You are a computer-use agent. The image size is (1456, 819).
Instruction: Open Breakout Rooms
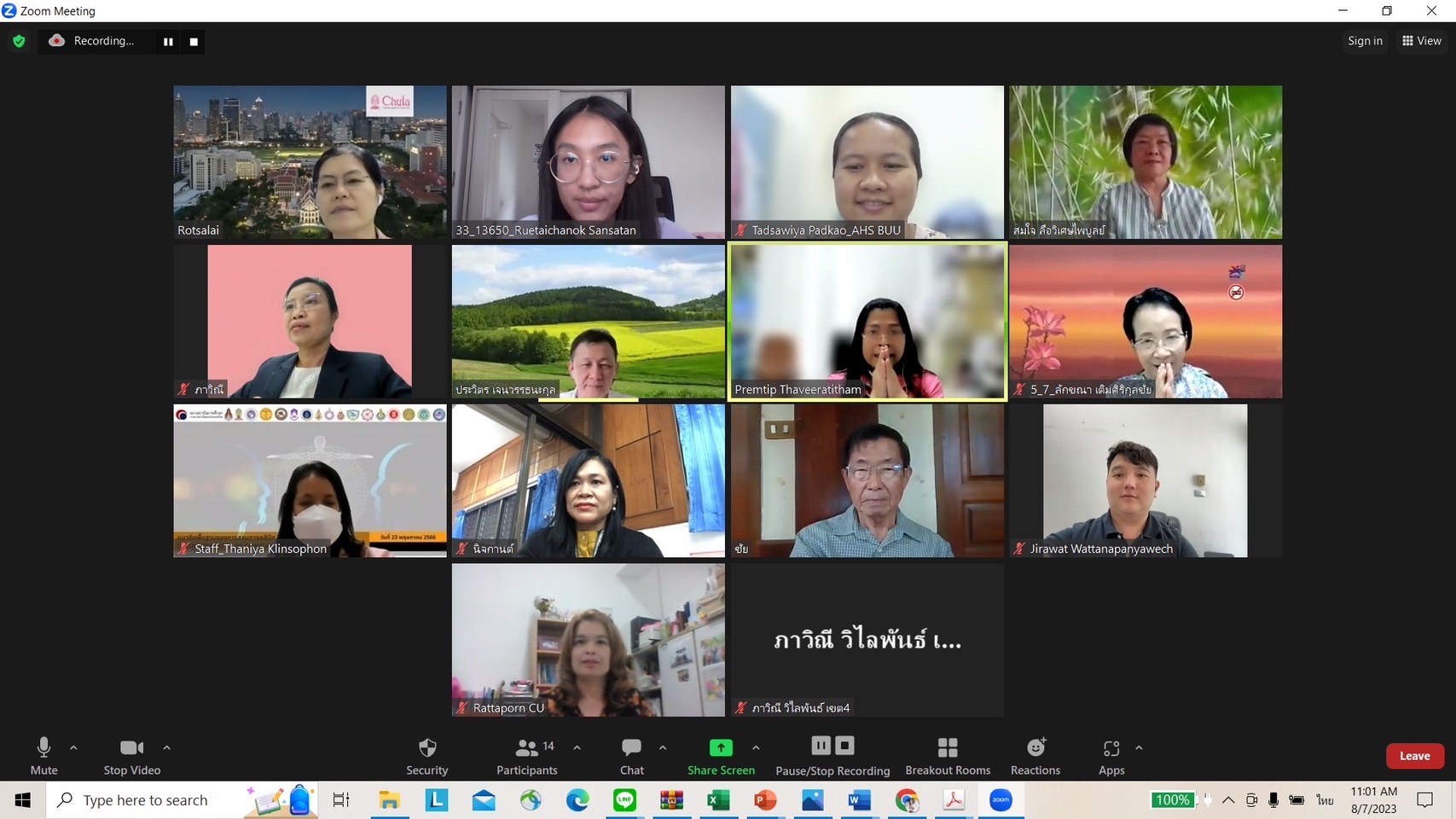click(948, 755)
